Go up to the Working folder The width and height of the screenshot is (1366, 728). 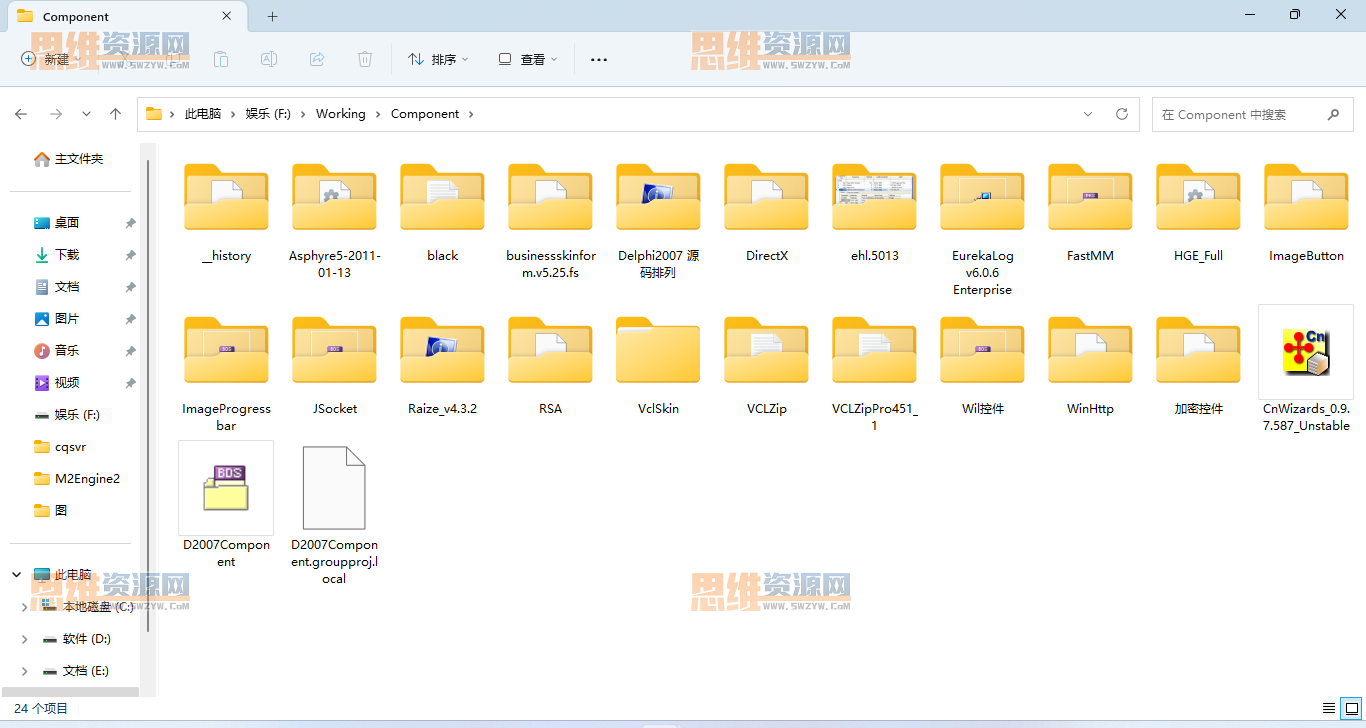(116, 114)
